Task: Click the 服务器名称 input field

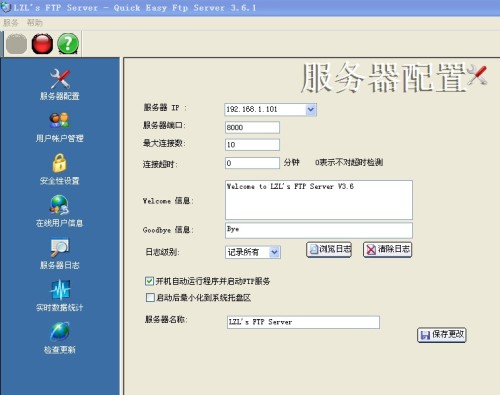Action: (x=303, y=322)
